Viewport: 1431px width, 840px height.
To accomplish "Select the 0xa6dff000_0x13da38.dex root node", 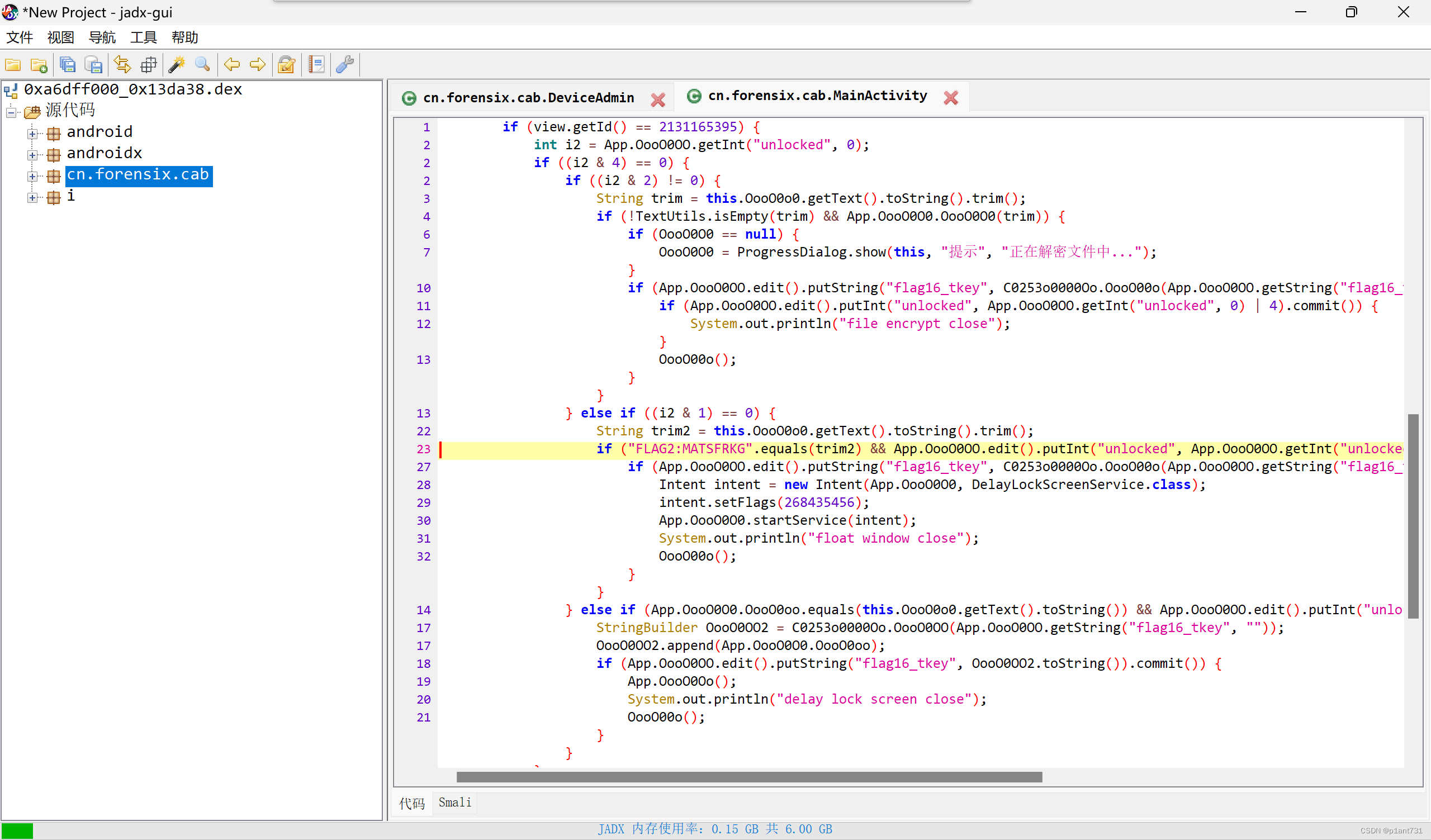I will point(133,89).
